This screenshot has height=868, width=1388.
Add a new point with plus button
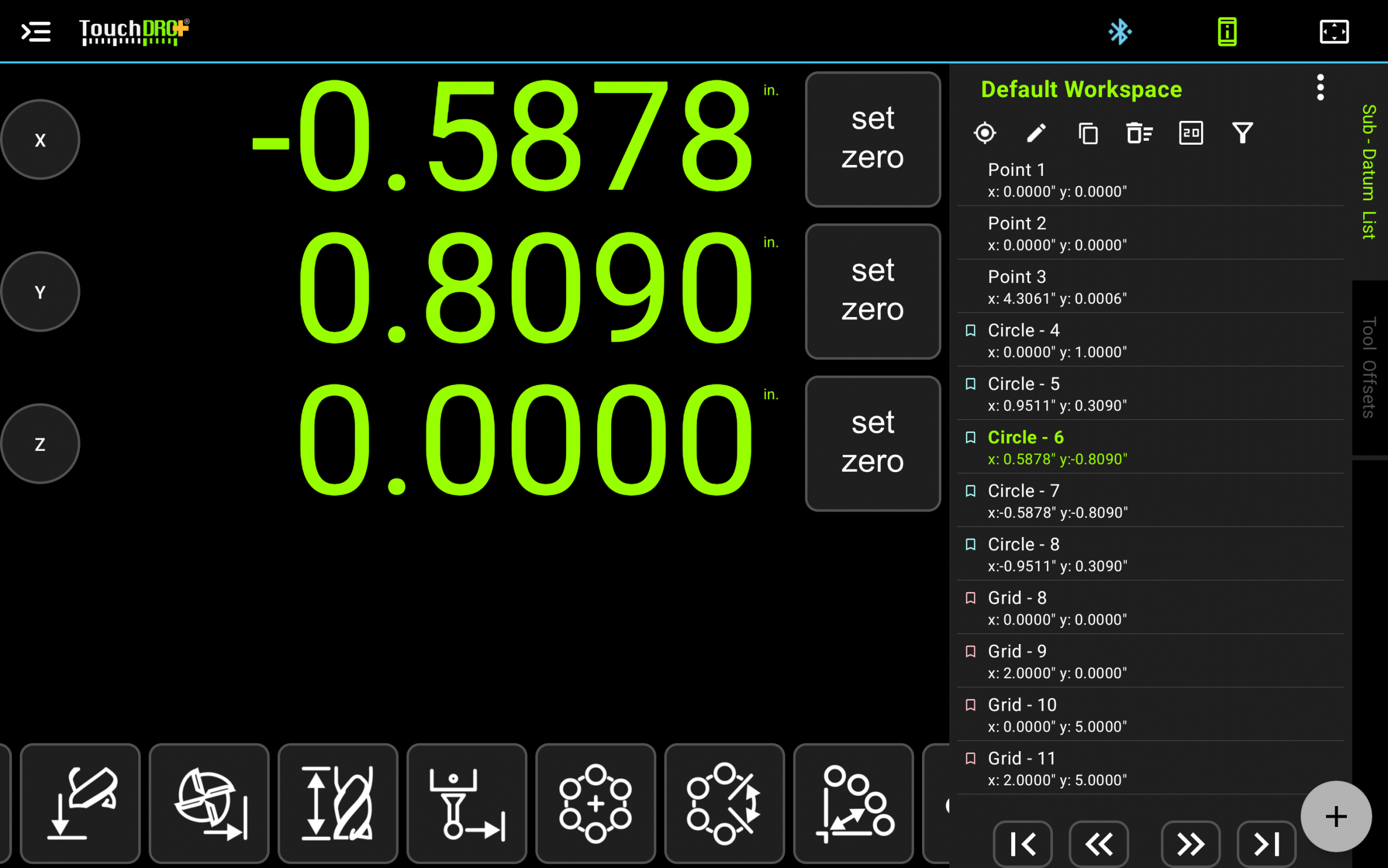coord(1336,816)
